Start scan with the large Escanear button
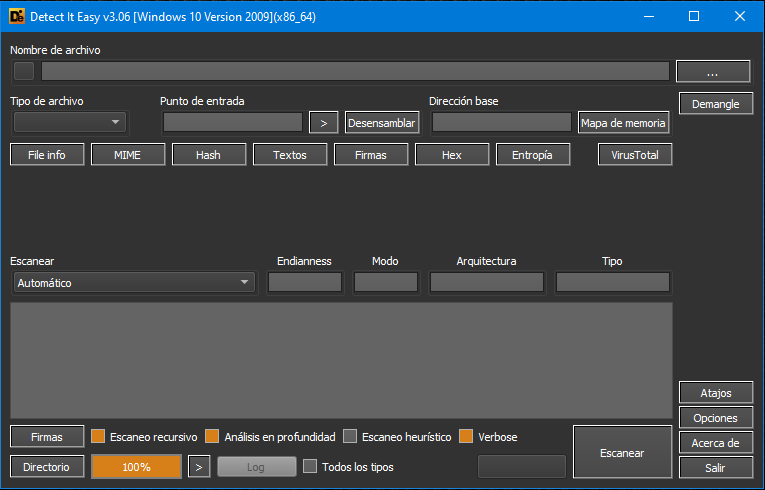This screenshot has height=490, width=765. pyautogui.click(x=622, y=452)
